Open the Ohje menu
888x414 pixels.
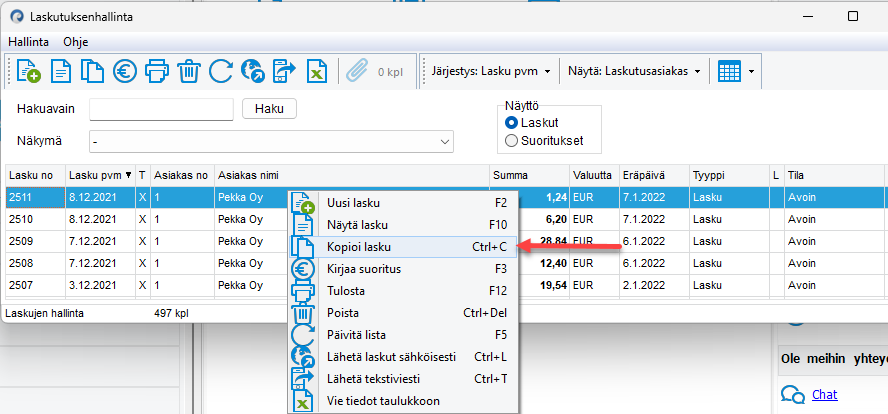pos(76,42)
